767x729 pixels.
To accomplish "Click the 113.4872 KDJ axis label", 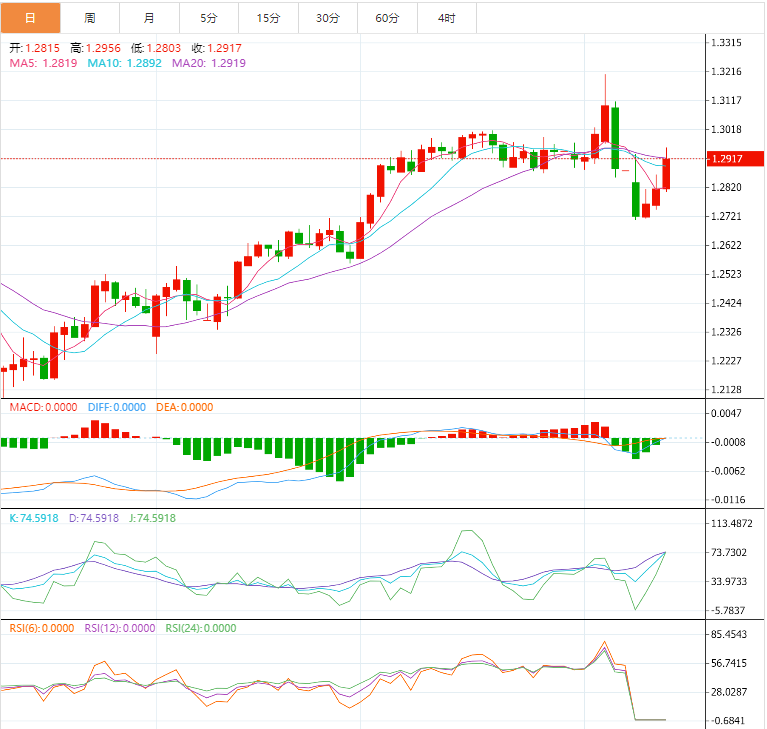I will [732, 524].
